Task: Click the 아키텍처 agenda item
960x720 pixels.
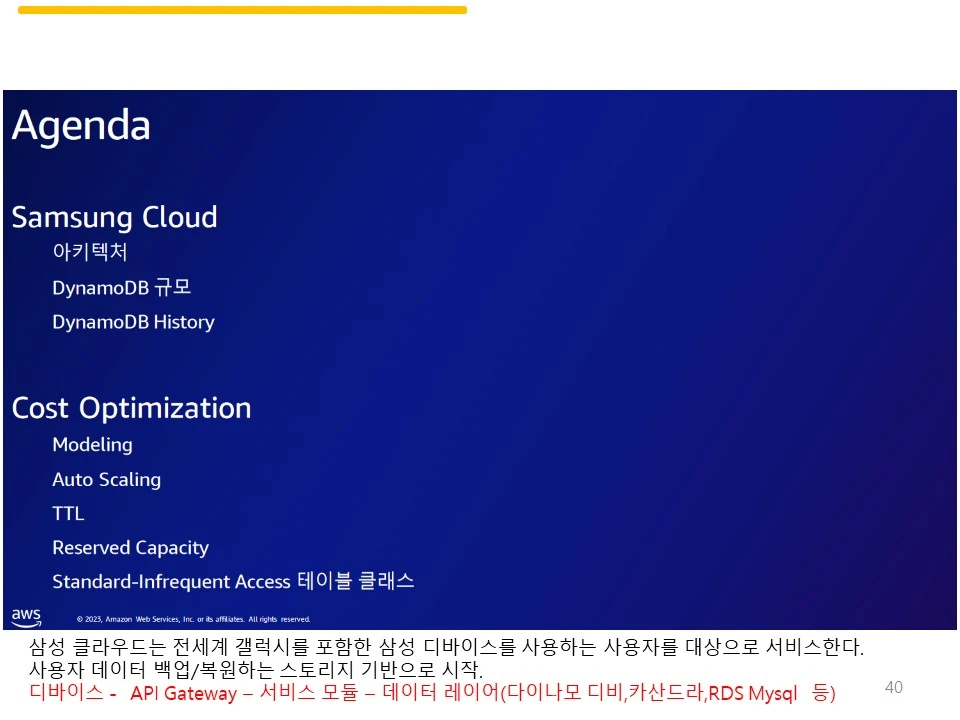Action: [x=90, y=252]
